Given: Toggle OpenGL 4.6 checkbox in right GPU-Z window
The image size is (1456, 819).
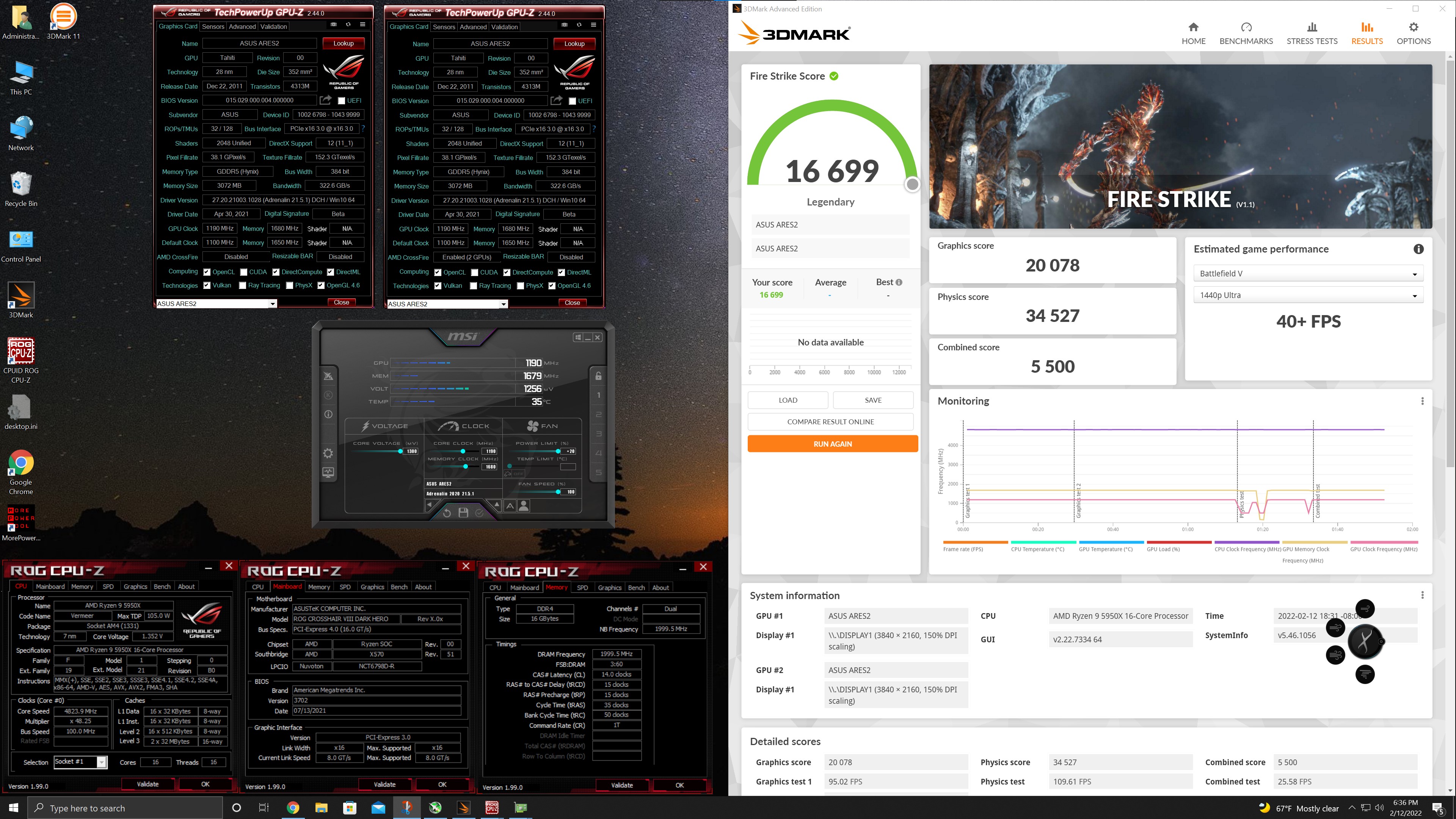Looking at the screenshot, I should point(552,286).
